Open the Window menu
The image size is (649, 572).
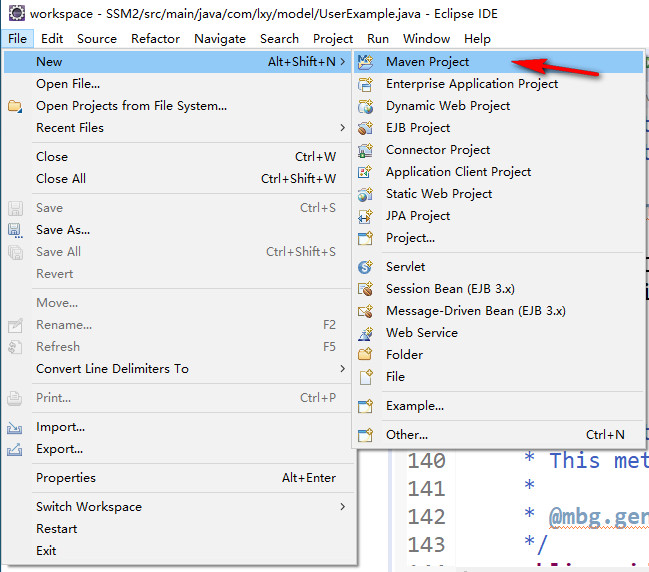pyautogui.click(x=427, y=39)
